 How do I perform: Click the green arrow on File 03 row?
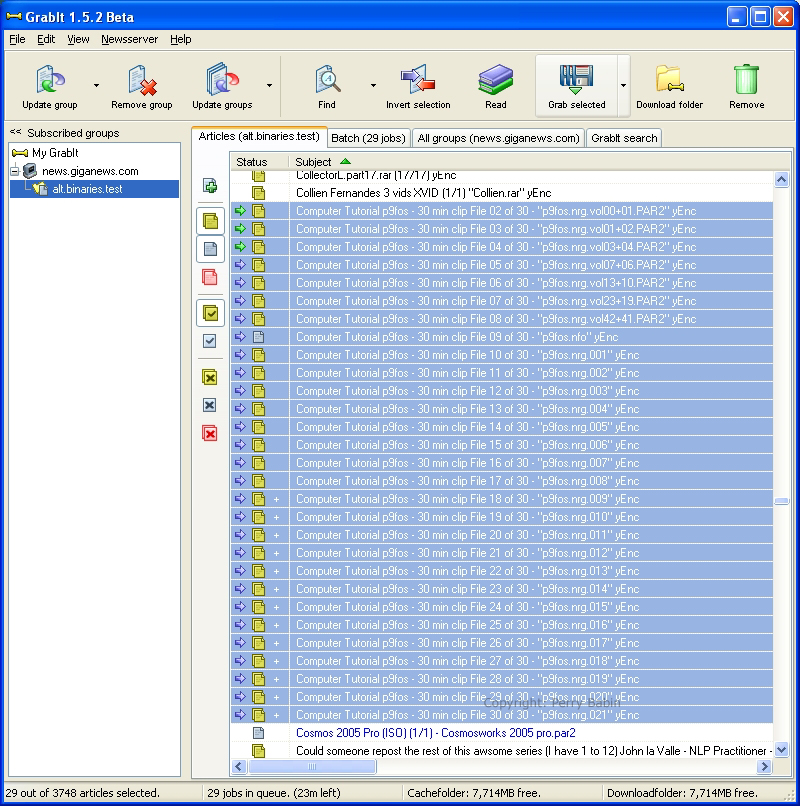pyautogui.click(x=240, y=229)
